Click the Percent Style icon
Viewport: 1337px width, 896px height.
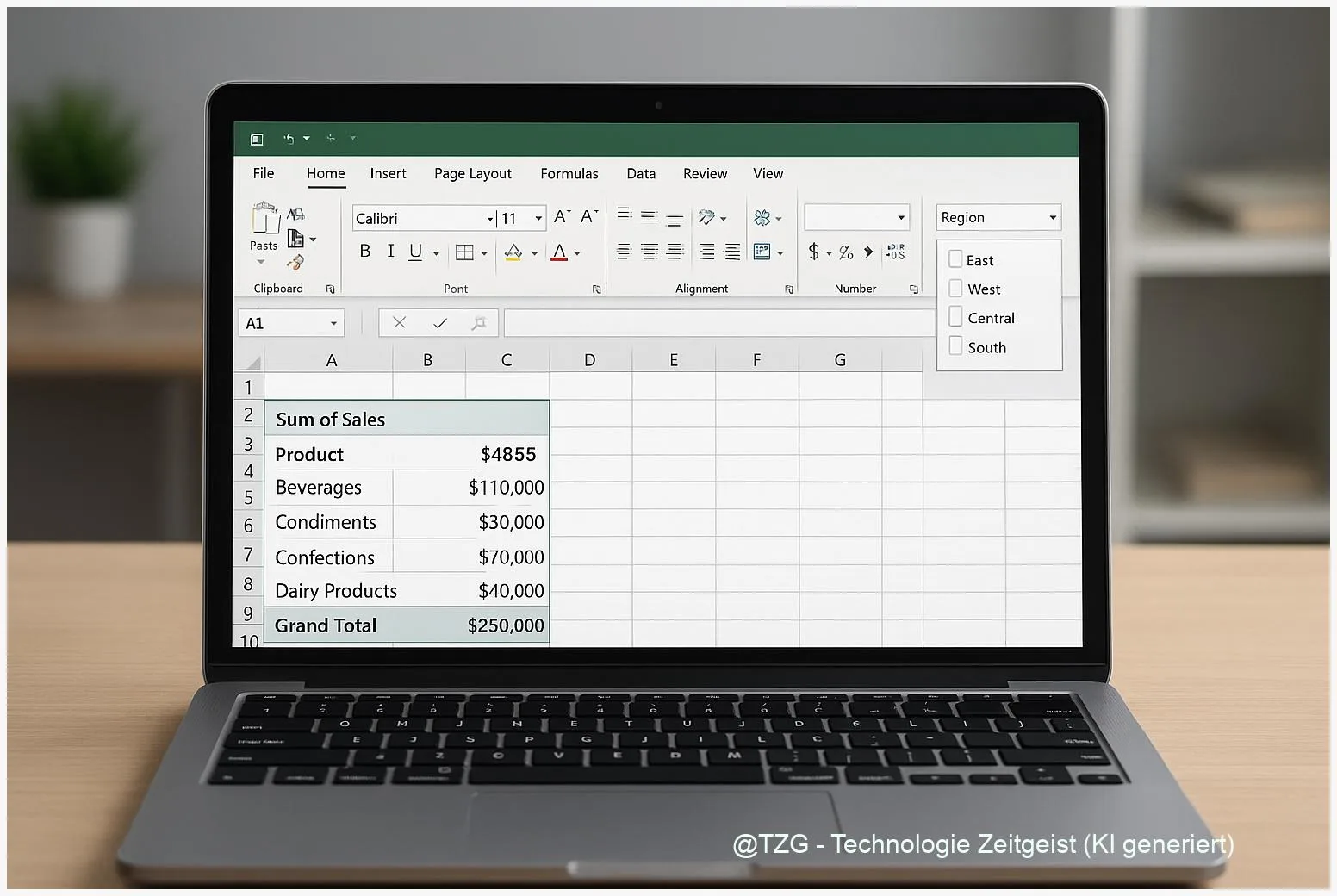846,252
